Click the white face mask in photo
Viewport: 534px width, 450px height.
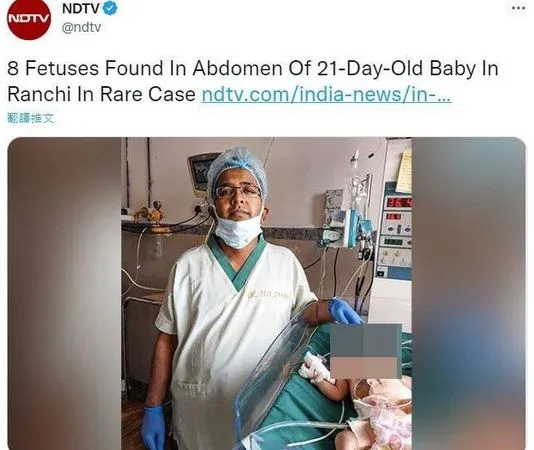[x=238, y=230]
